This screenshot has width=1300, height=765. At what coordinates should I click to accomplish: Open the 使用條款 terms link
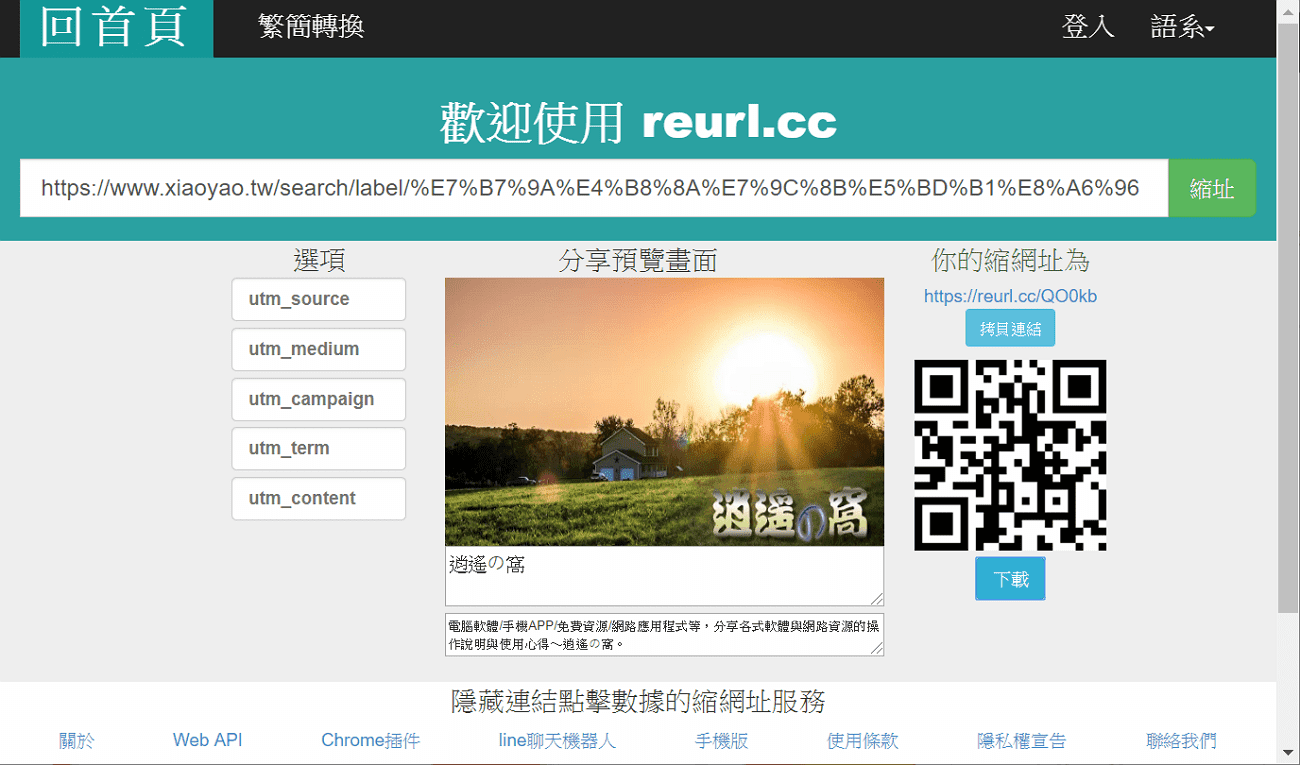tap(862, 740)
